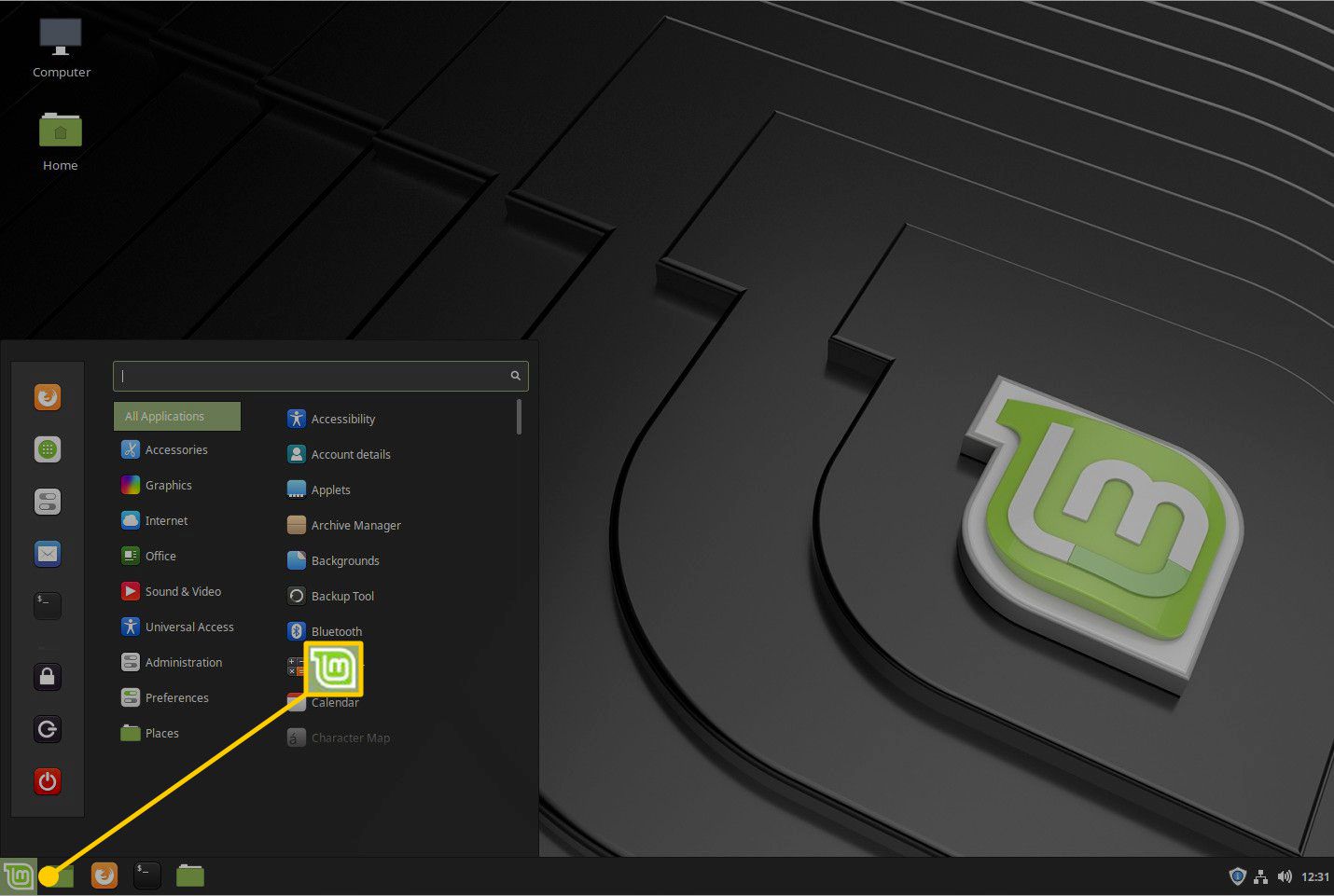Viewport: 1334px width, 896px height.
Task: Open Firefox from the menu favorites sidebar
Action: 48,397
